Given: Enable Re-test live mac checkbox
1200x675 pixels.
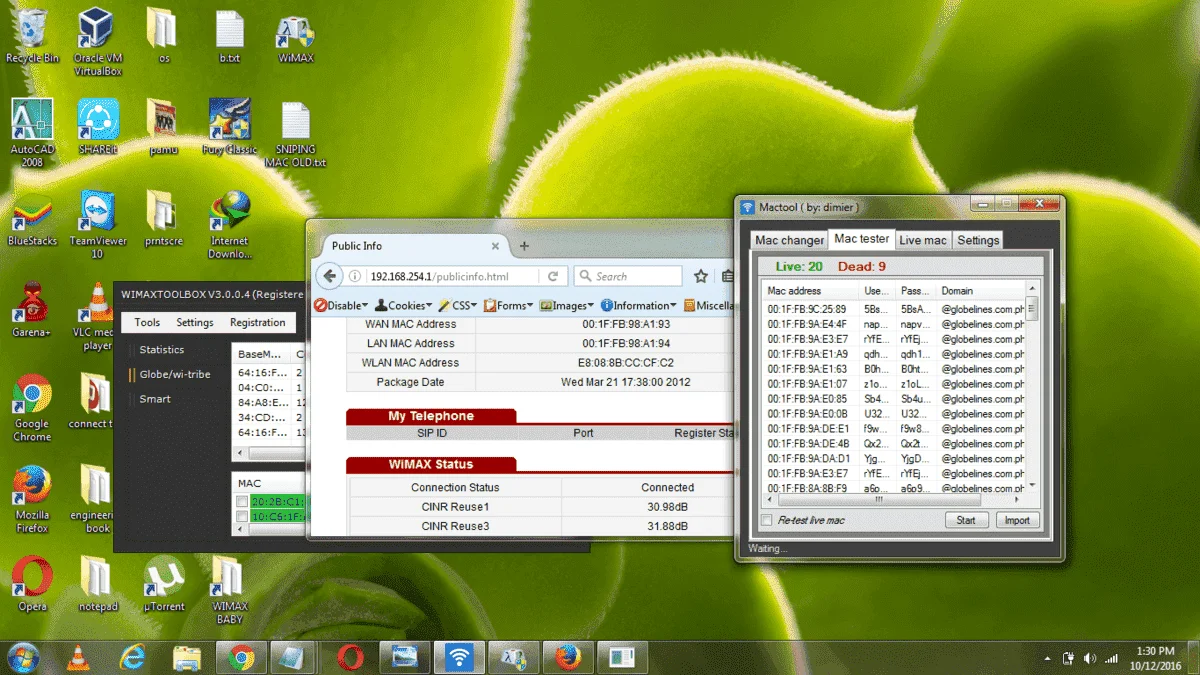Looking at the screenshot, I should 767,520.
